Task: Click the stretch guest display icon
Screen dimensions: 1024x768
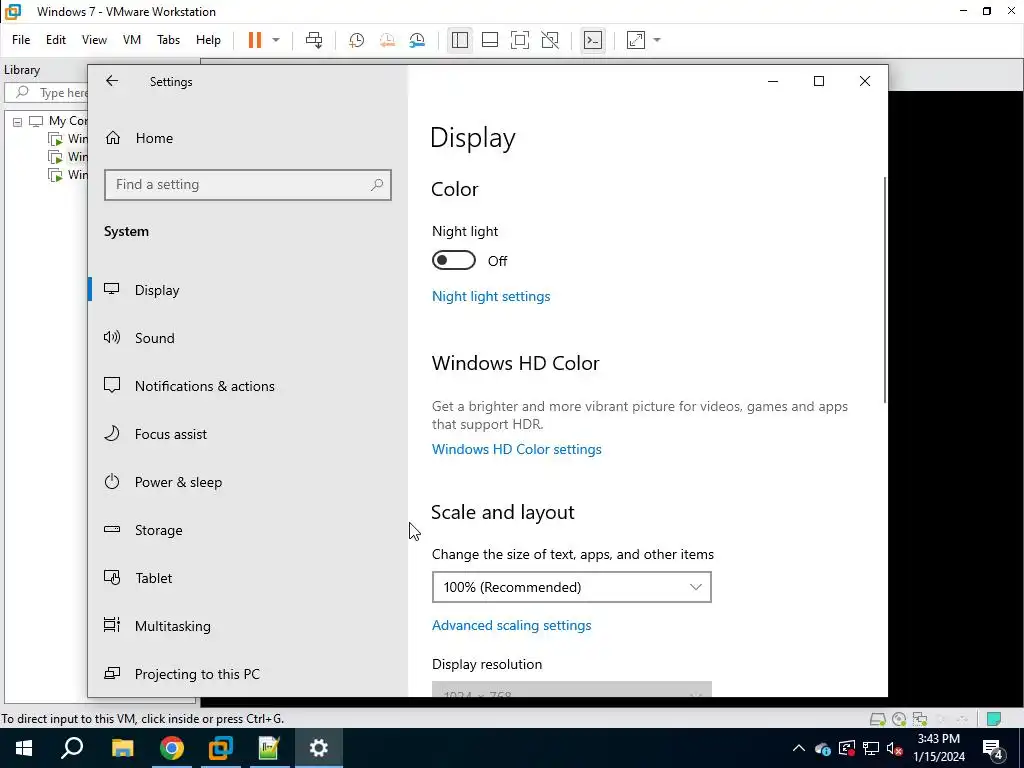Action: 636,40
